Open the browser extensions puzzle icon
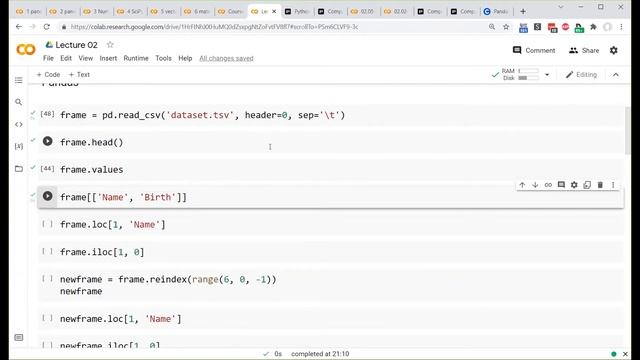 (593, 27)
